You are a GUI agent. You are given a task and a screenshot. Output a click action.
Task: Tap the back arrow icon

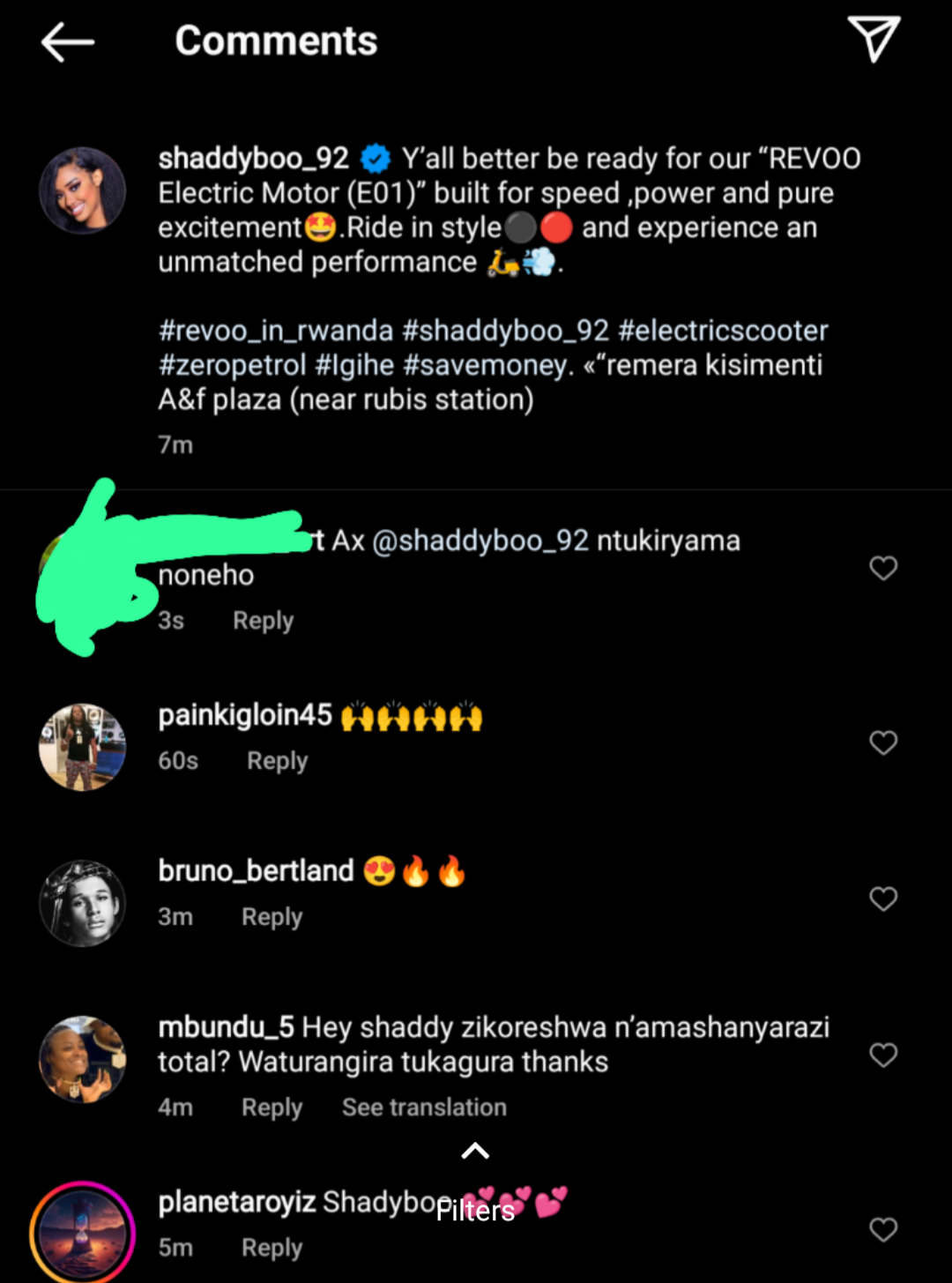point(67,41)
